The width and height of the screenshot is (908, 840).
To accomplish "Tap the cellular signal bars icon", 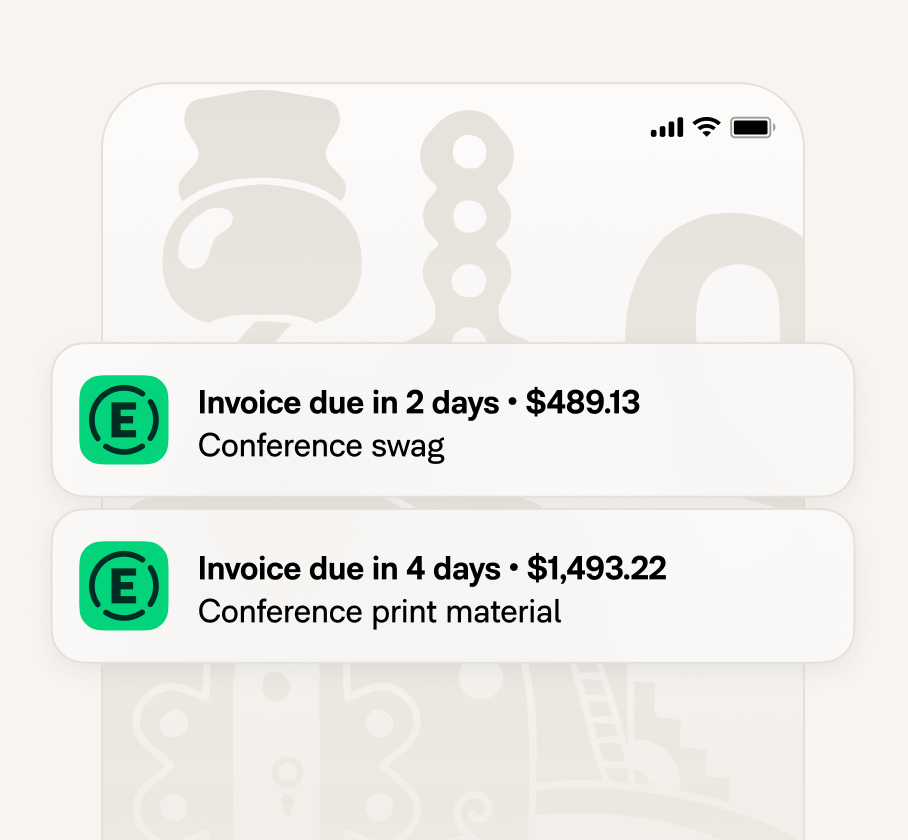I will pyautogui.click(x=667, y=127).
